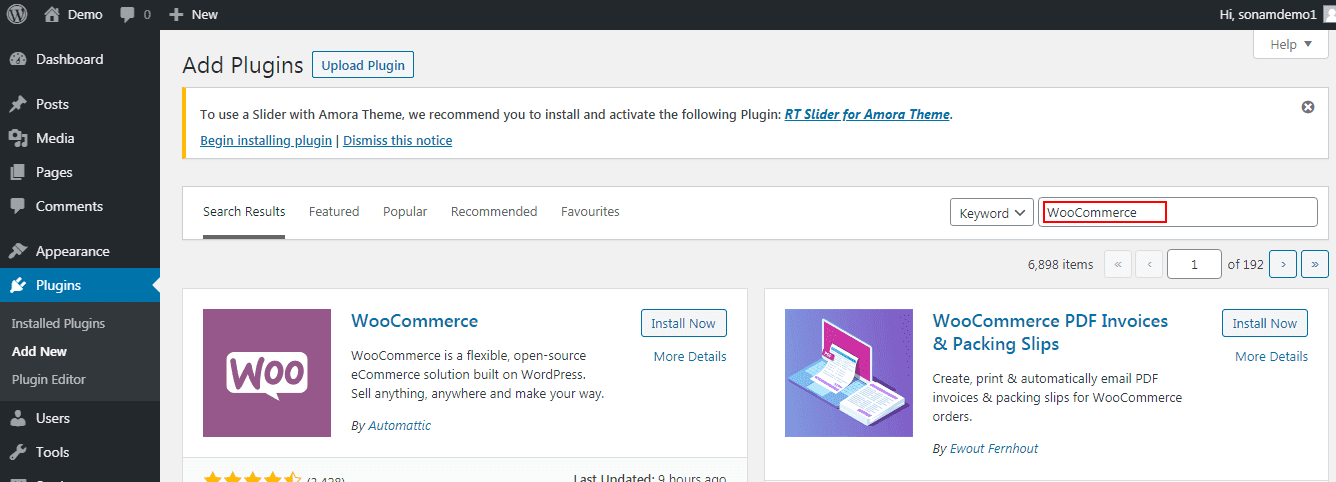This screenshot has height=482, width=1336.
Task: Click the Upload Plugin button
Action: click(363, 65)
